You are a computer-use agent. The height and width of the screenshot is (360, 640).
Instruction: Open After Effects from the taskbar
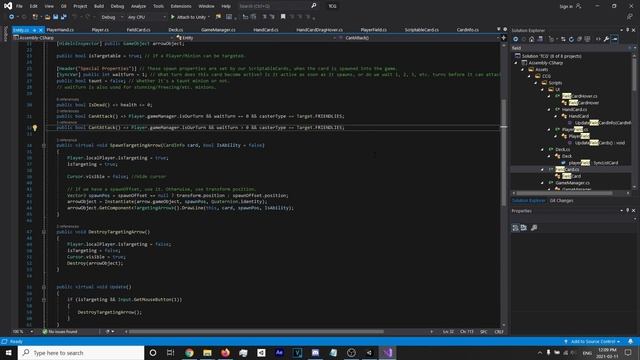[279, 353]
